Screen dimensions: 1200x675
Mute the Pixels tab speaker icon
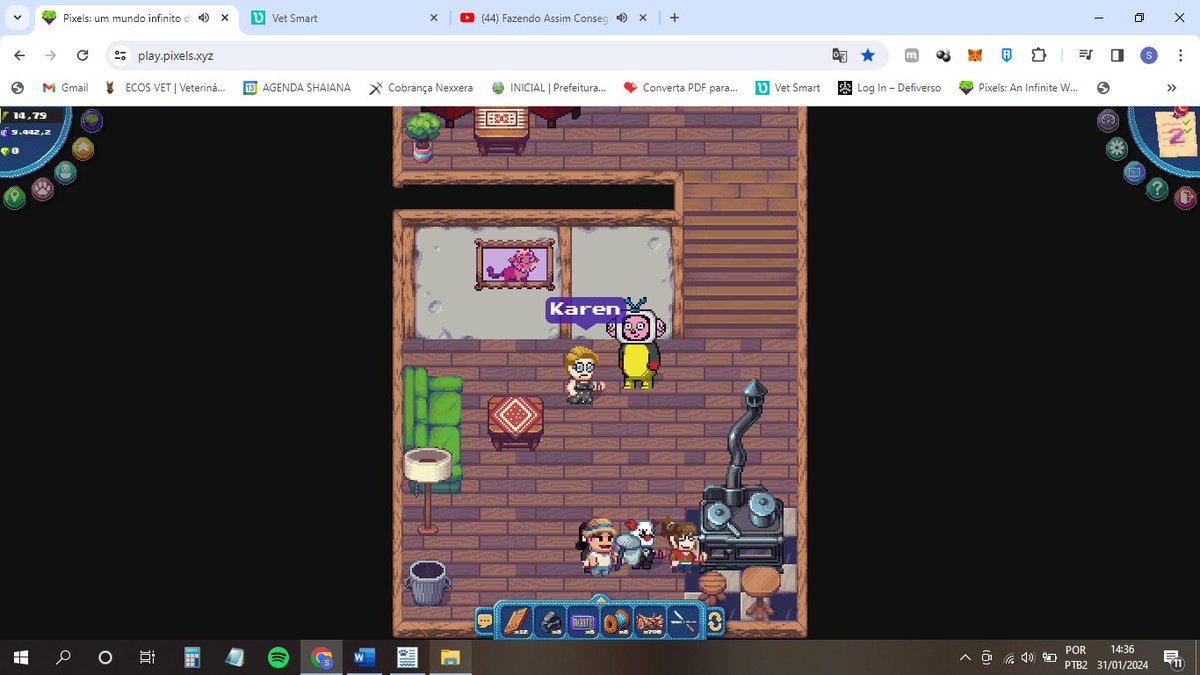[204, 18]
